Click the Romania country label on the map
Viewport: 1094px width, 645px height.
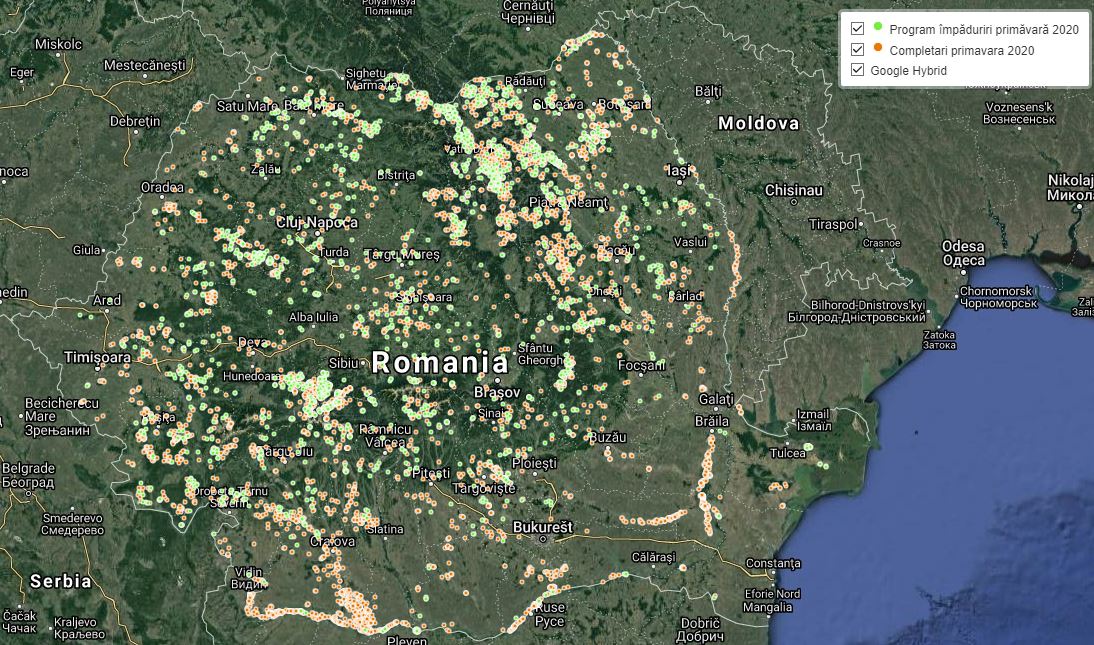coord(440,362)
